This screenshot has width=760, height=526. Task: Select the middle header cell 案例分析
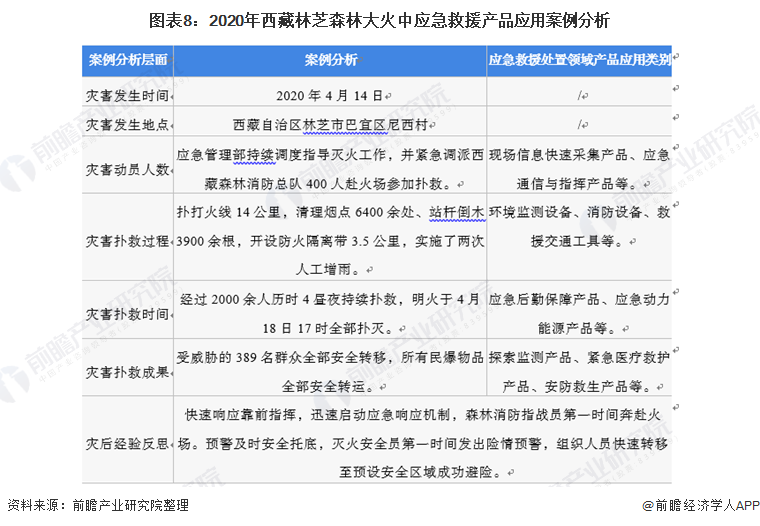(x=331, y=60)
